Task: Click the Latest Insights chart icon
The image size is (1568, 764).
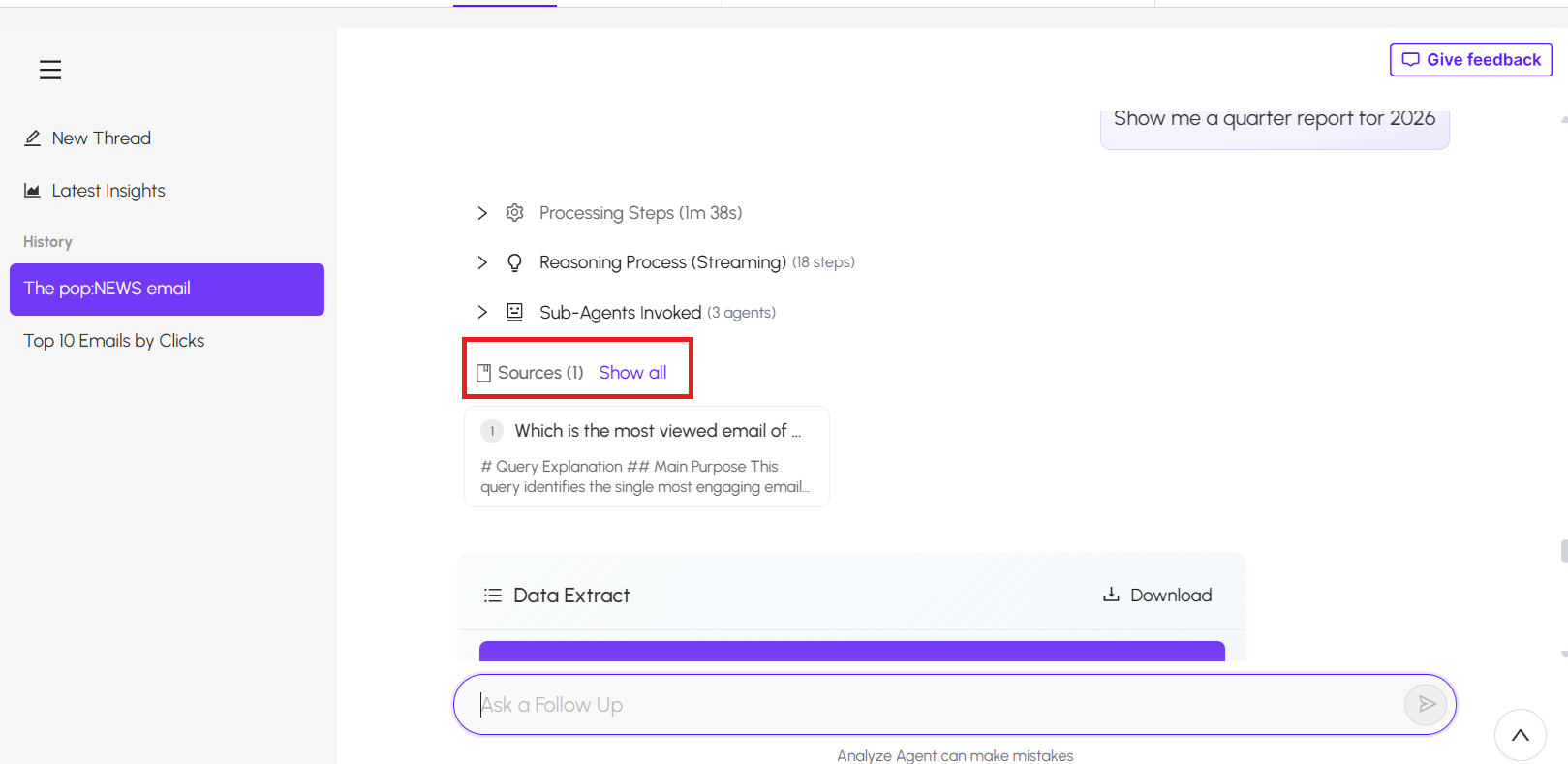Action: click(33, 191)
